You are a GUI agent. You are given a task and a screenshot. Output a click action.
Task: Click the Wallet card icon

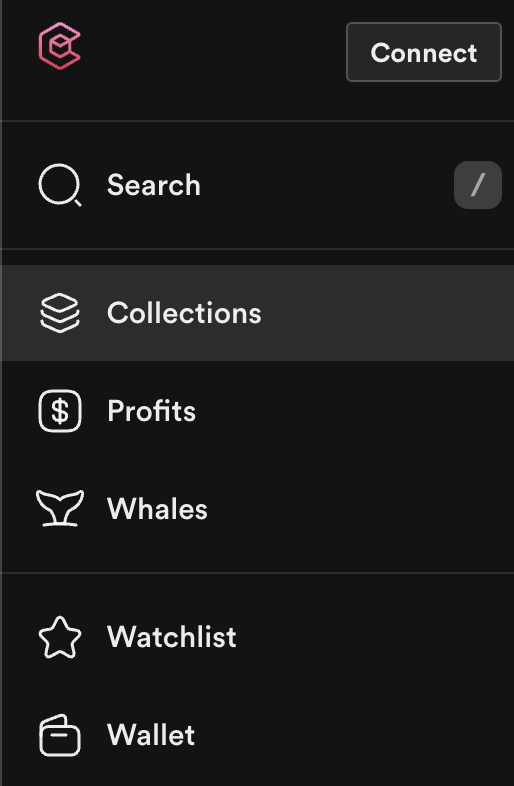coord(60,735)
